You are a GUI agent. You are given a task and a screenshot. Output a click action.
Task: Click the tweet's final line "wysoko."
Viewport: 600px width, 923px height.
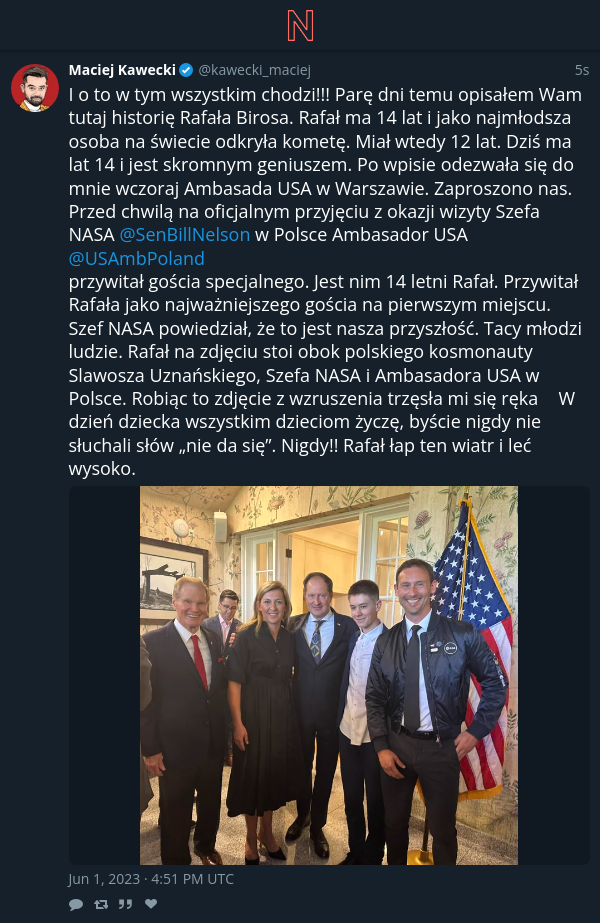[x=102, y=469]
